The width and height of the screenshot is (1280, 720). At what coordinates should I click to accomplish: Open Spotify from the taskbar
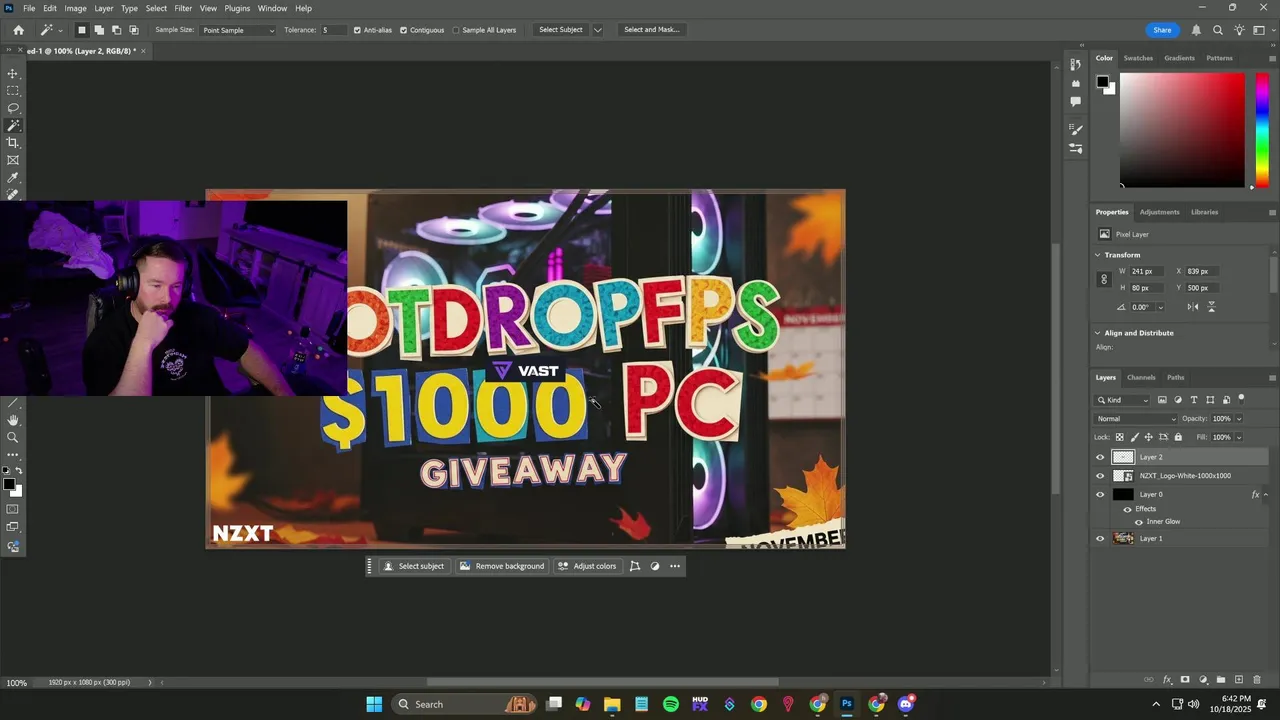(x=671, y=704)
